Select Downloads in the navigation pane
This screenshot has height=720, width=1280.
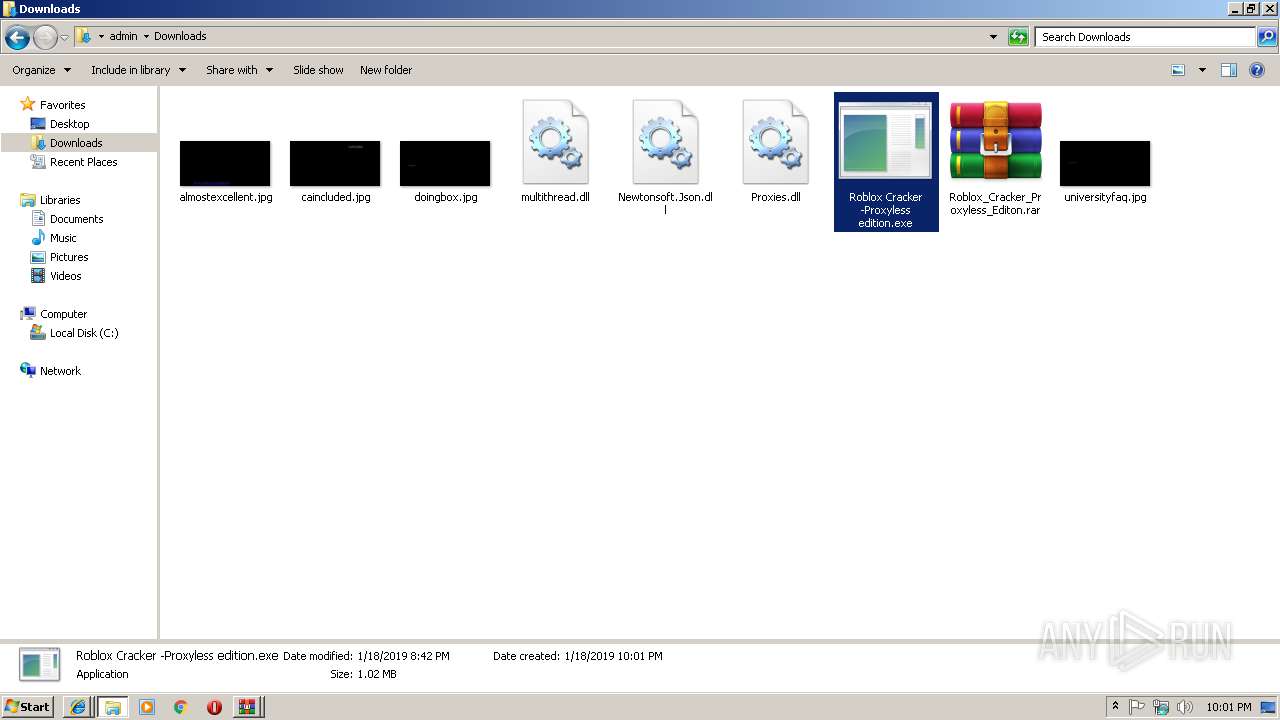(x=78, y=143)
